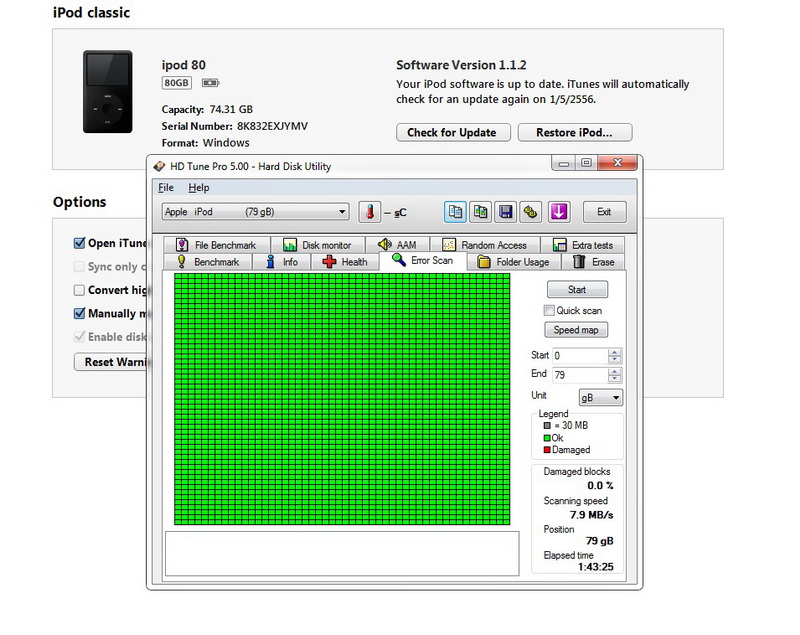The width and height of the screenshot is (800, 635).
Task: Click Check for Update in iTunes
Action: click(453, 133)
